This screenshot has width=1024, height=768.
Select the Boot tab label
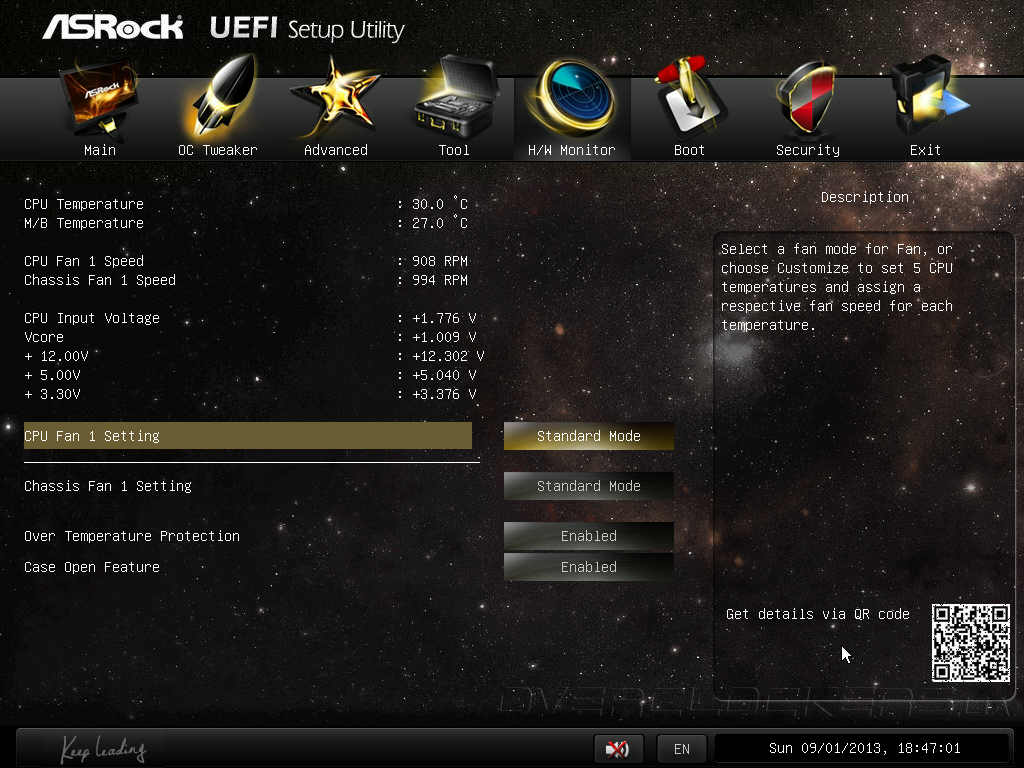click(690, 150)
